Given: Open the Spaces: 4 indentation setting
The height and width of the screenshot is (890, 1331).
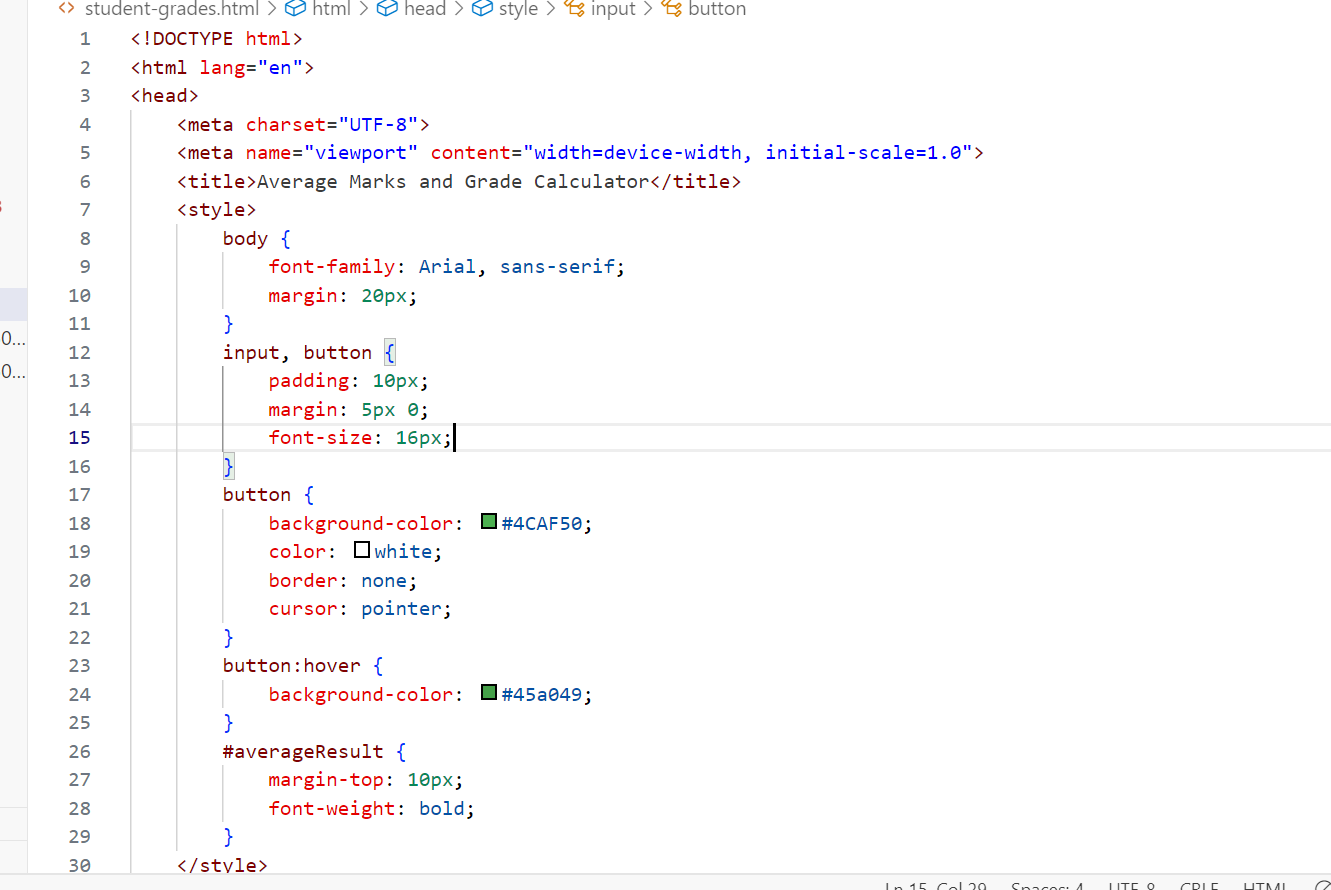Looking at the screenshot, I should (1047, 884).
